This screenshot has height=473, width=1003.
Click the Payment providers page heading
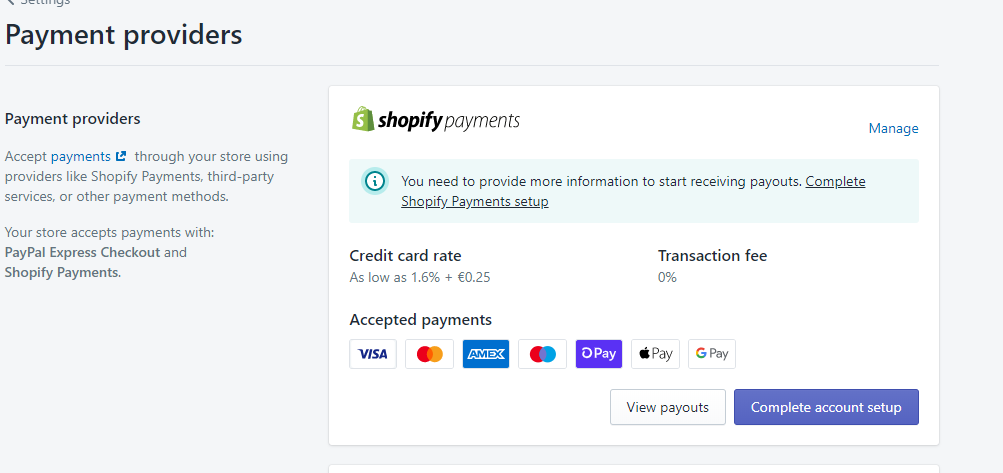(123, 35)
